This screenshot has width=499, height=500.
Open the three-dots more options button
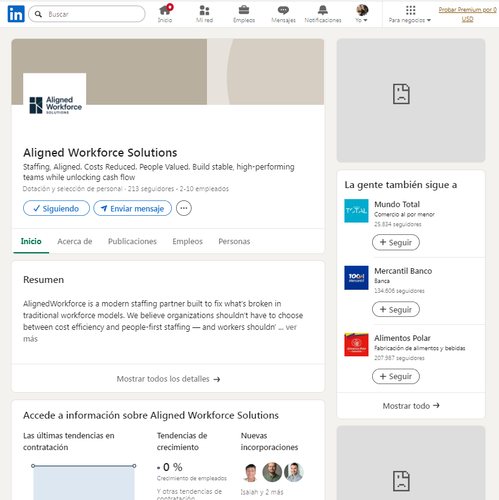pos(184,208)
